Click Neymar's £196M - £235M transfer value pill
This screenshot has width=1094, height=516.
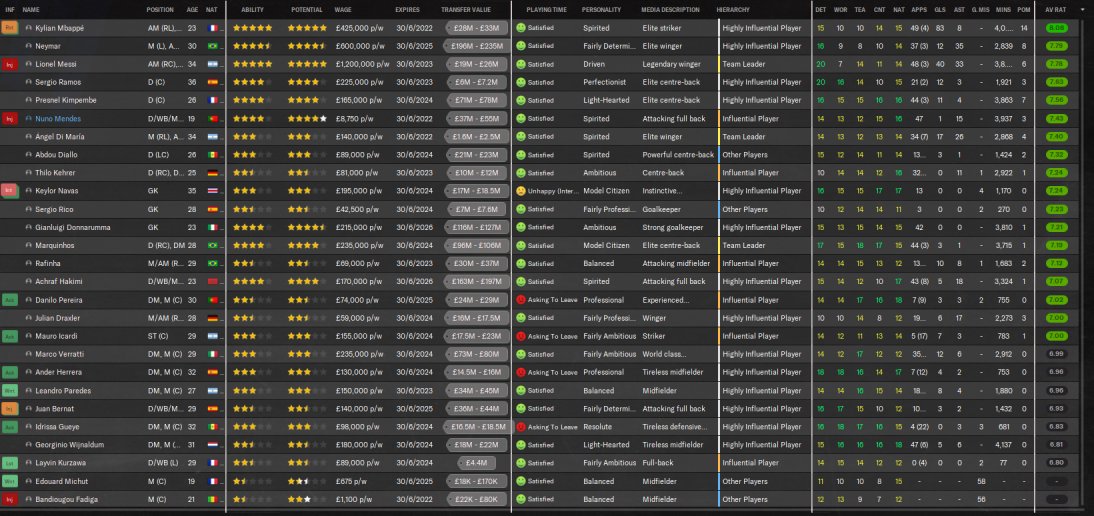coord(477,46)
